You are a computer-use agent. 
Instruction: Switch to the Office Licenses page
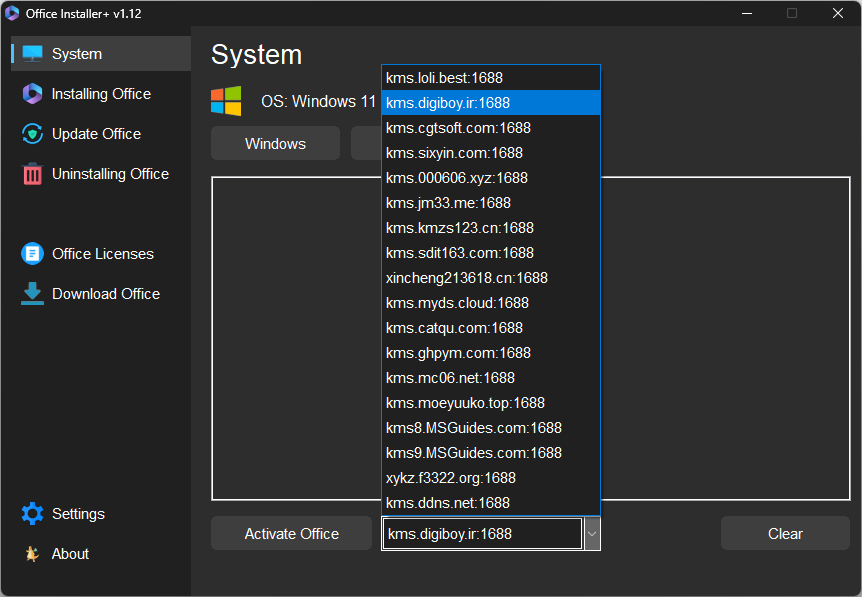click(x=101, y=253)
